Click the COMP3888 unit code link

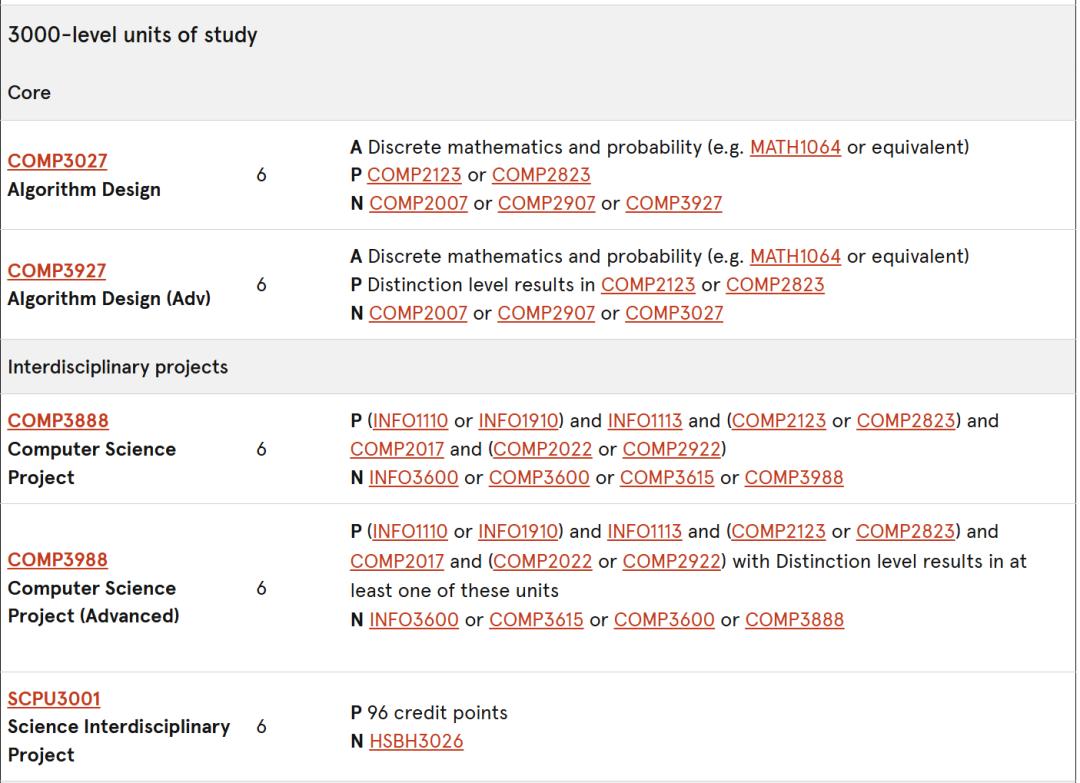coord(58,420)
